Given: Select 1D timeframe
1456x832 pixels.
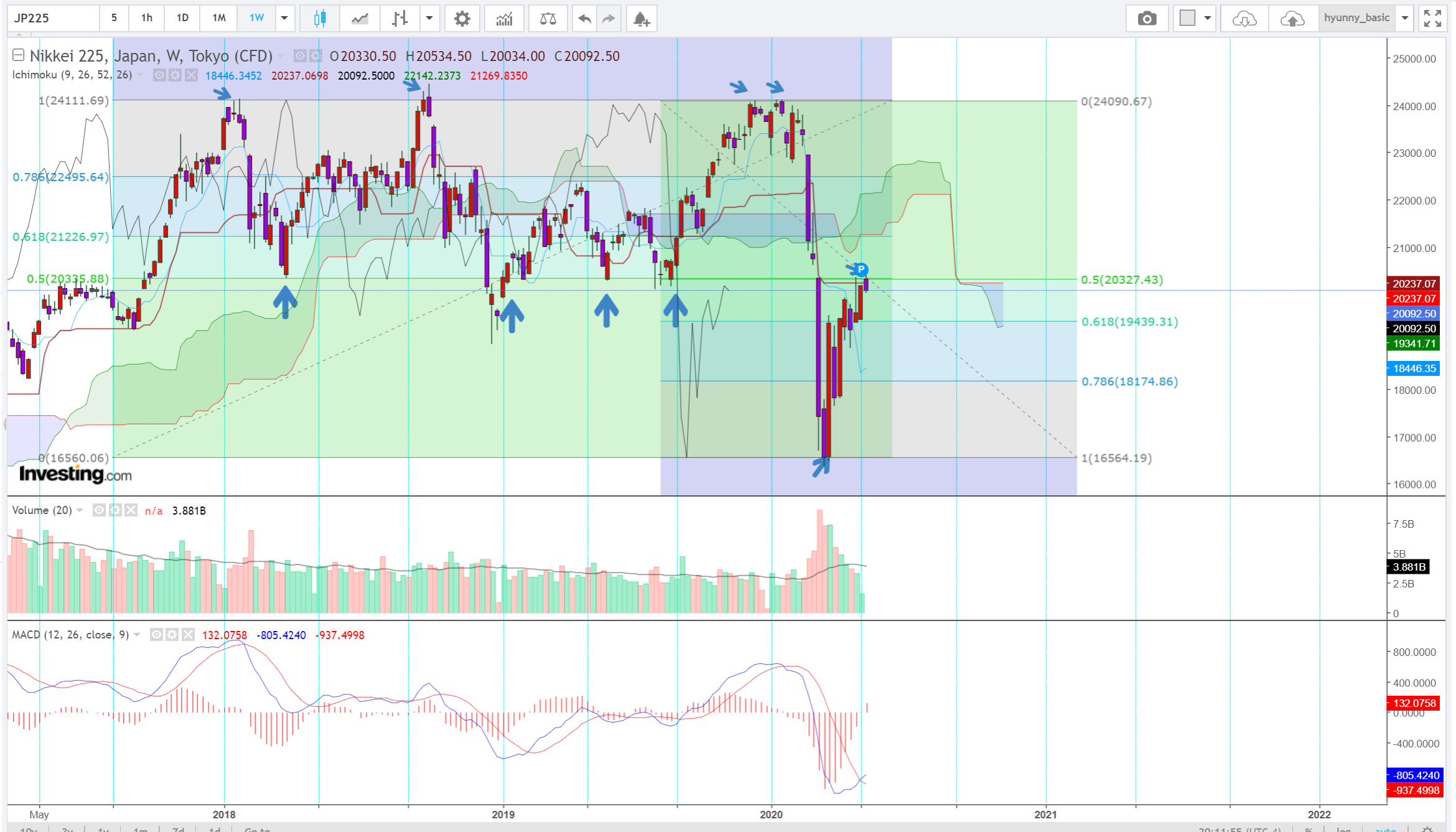Looking at the screenshot, I should coord(182,18).
